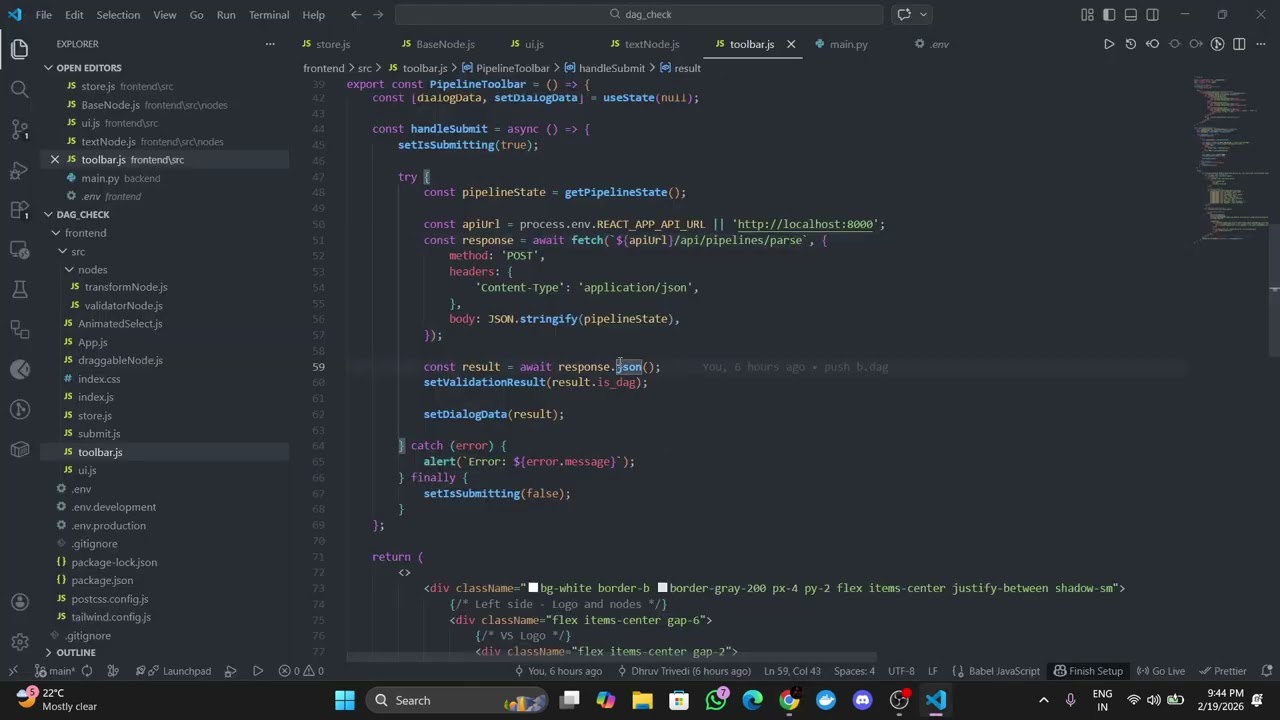This screenshot has width=1280, height=720.
Task: Toggle the Primary Side Bar layout button
Action: tap(1109, 15)
